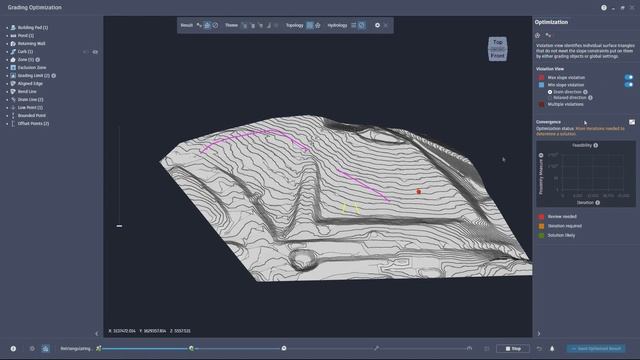Expand Pond tree node
Screen dimensions: 640x360
(x=7, y=36)
